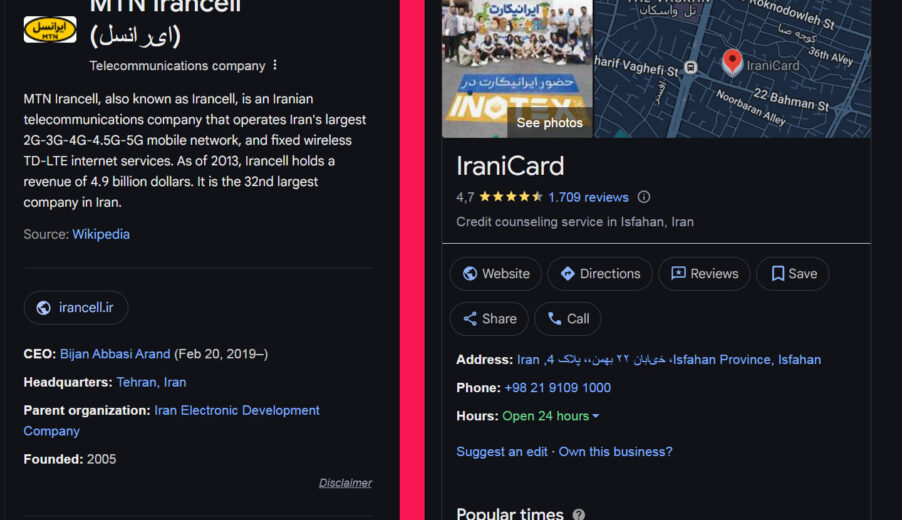Click the Credit counseling service in Isfahan text
Image resolution: width=902 pixels, height=520 pixels.
(575, 221)
